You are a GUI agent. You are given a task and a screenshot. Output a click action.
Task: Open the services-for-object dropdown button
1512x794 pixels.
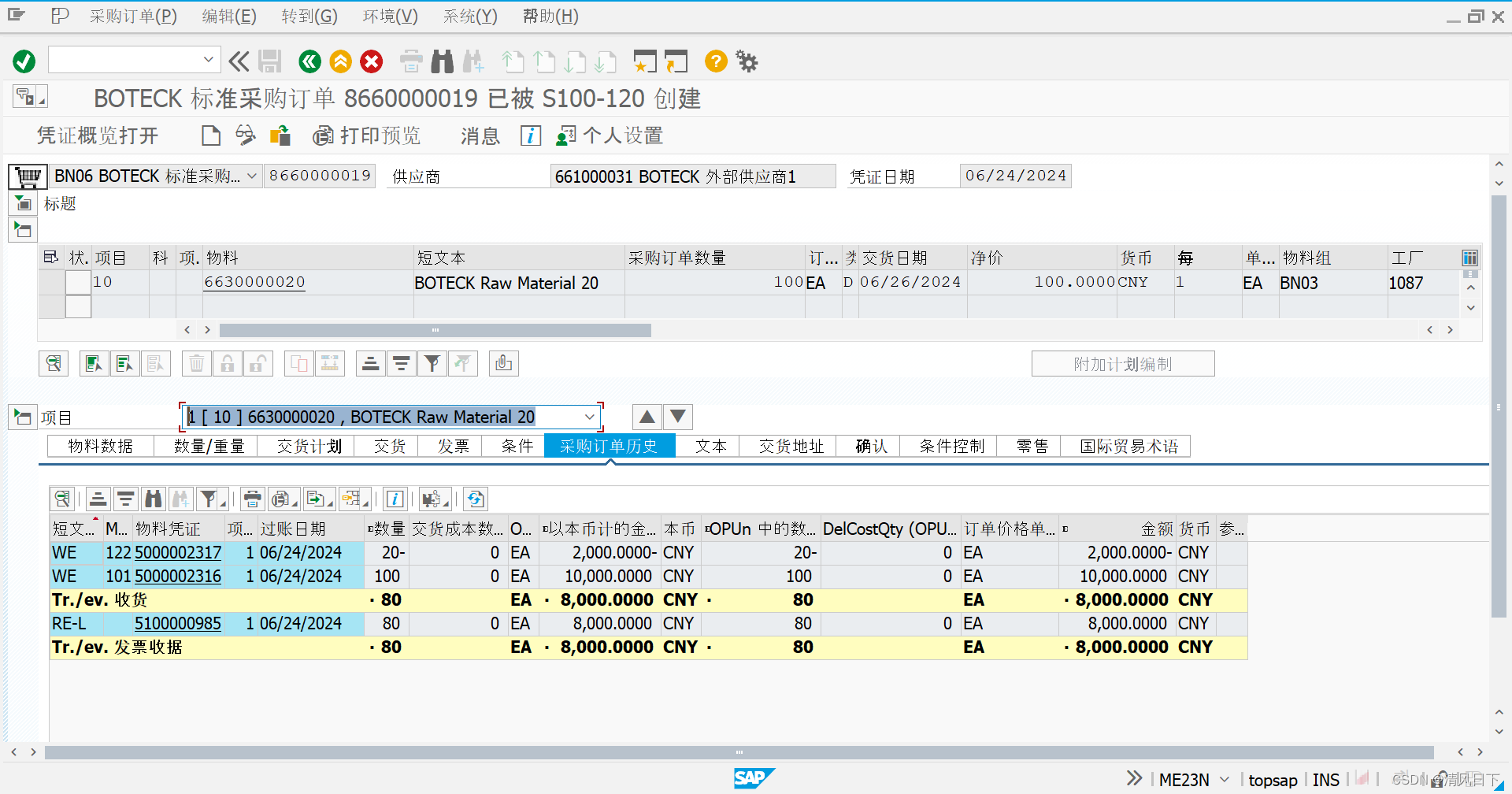click(30, 97)
